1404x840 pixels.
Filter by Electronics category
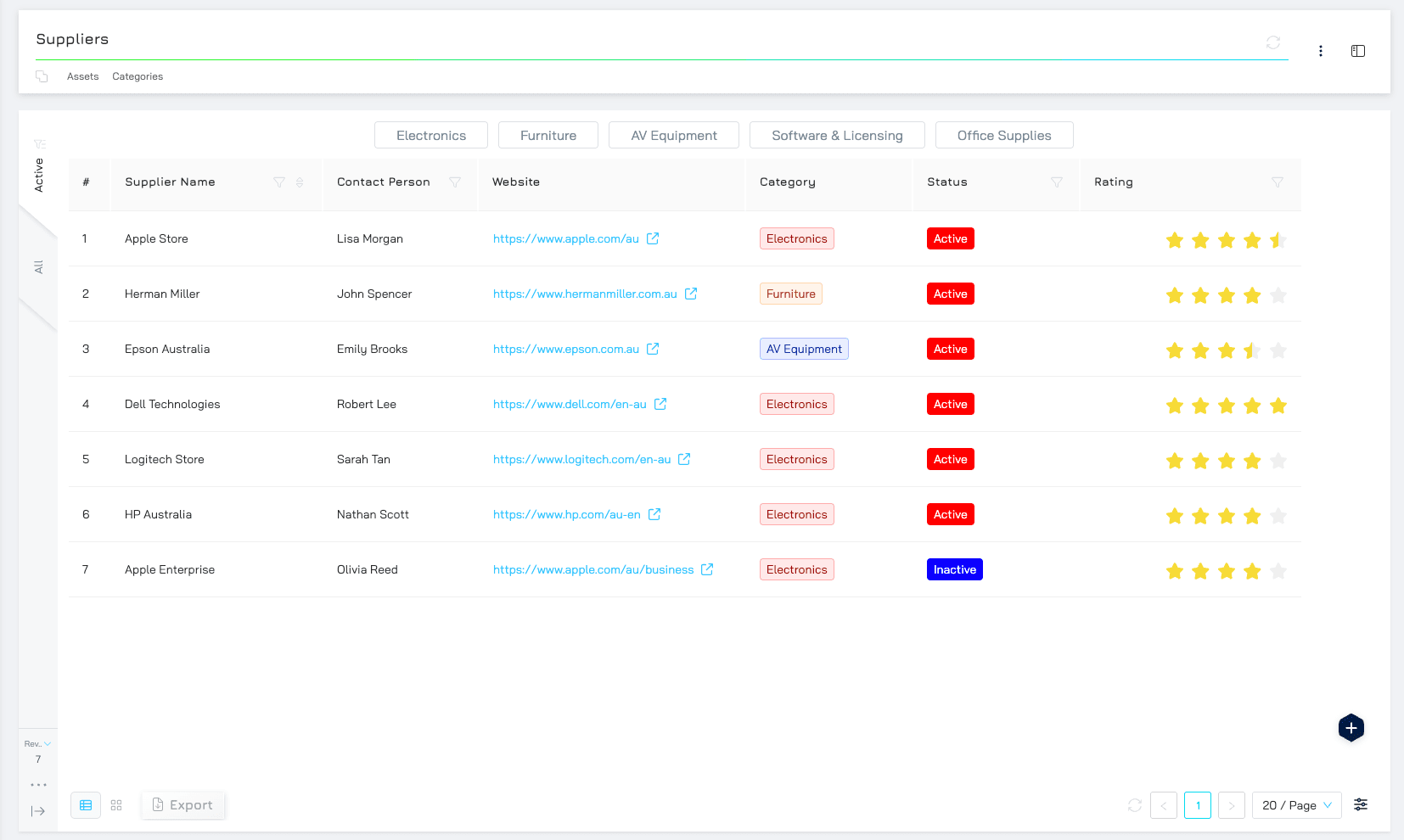pyautogui.click(x=431, y=135)
